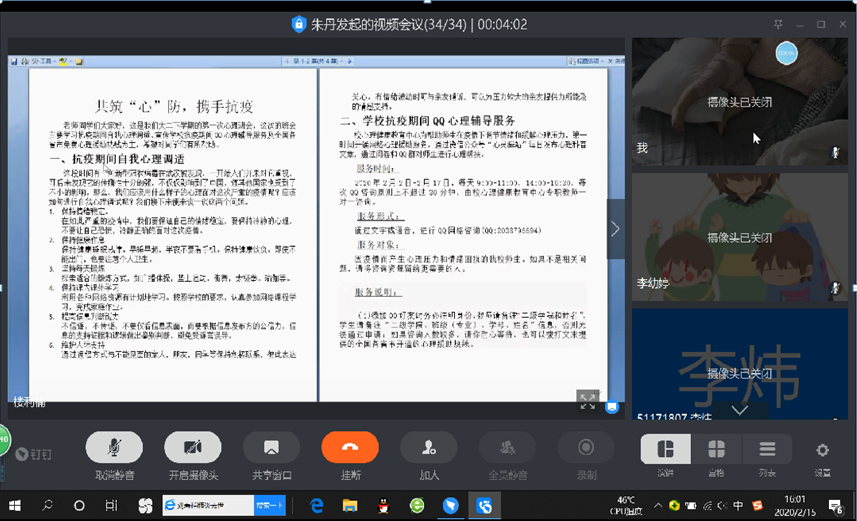This screenshot has width=857, height=521.
Task: Expand next video panel with right chevron
Action: 615,229
